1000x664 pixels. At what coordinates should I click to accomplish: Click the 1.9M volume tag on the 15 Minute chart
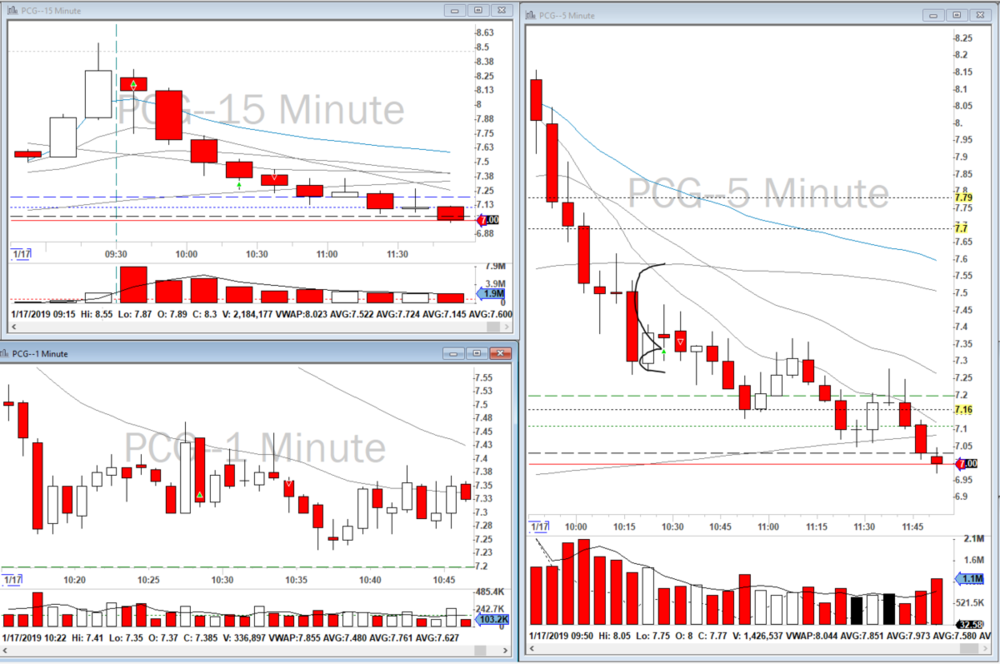click(493, 294)
